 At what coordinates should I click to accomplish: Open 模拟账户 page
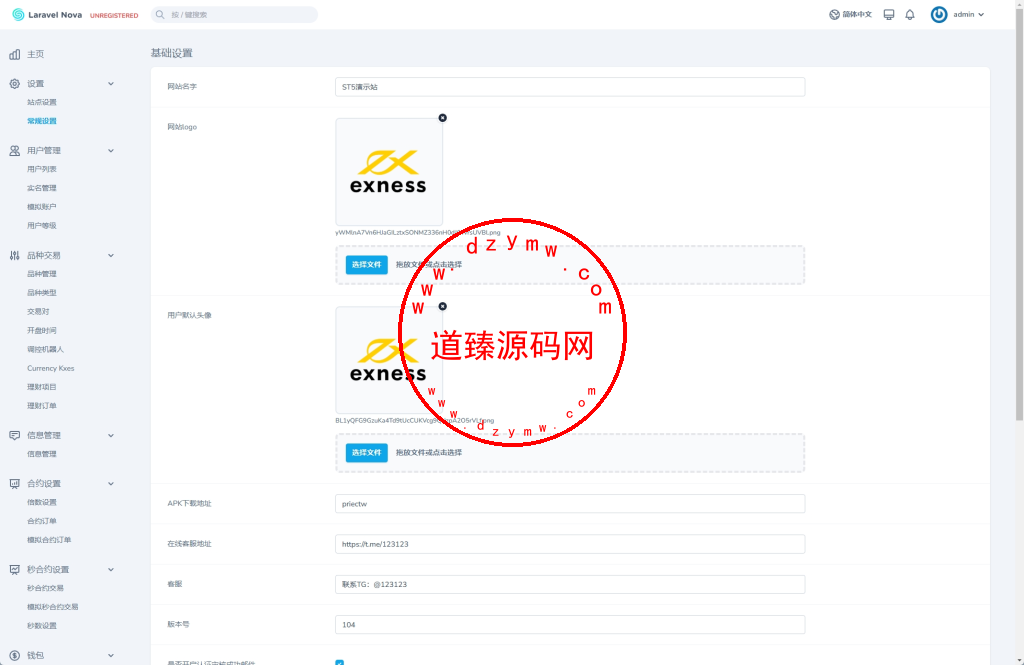click(42, 207)
